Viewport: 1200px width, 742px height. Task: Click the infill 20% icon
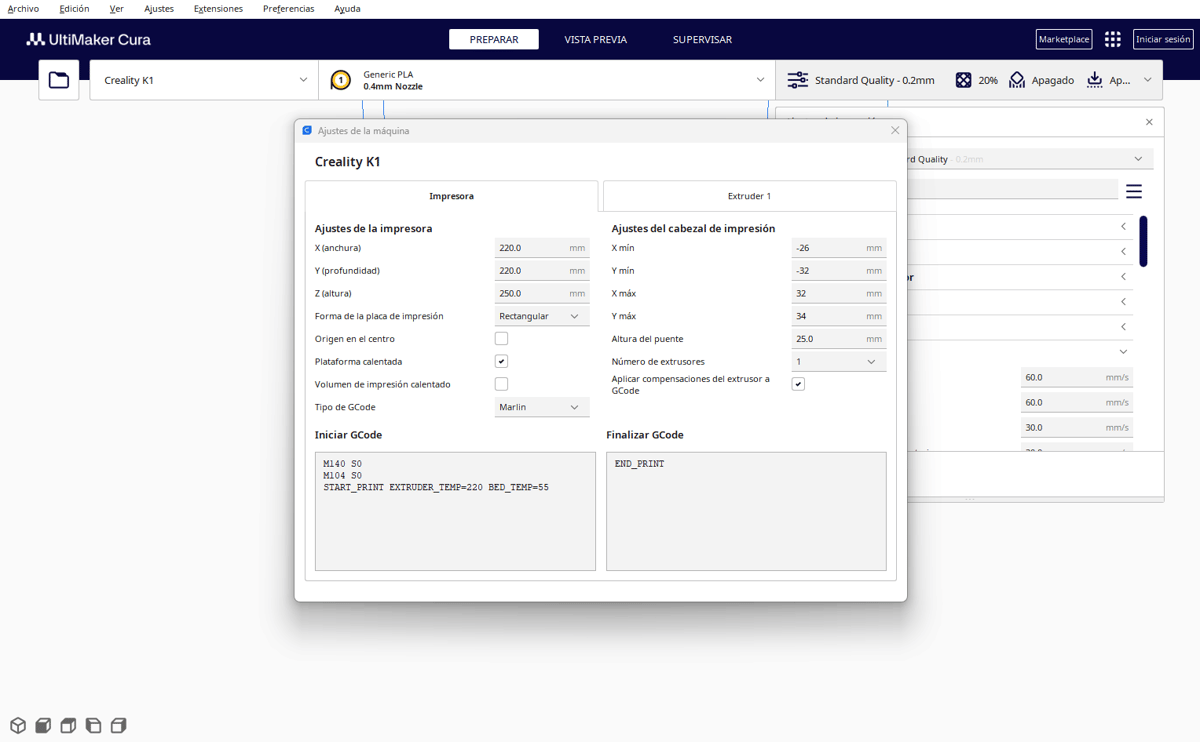(x=963, y=80)
